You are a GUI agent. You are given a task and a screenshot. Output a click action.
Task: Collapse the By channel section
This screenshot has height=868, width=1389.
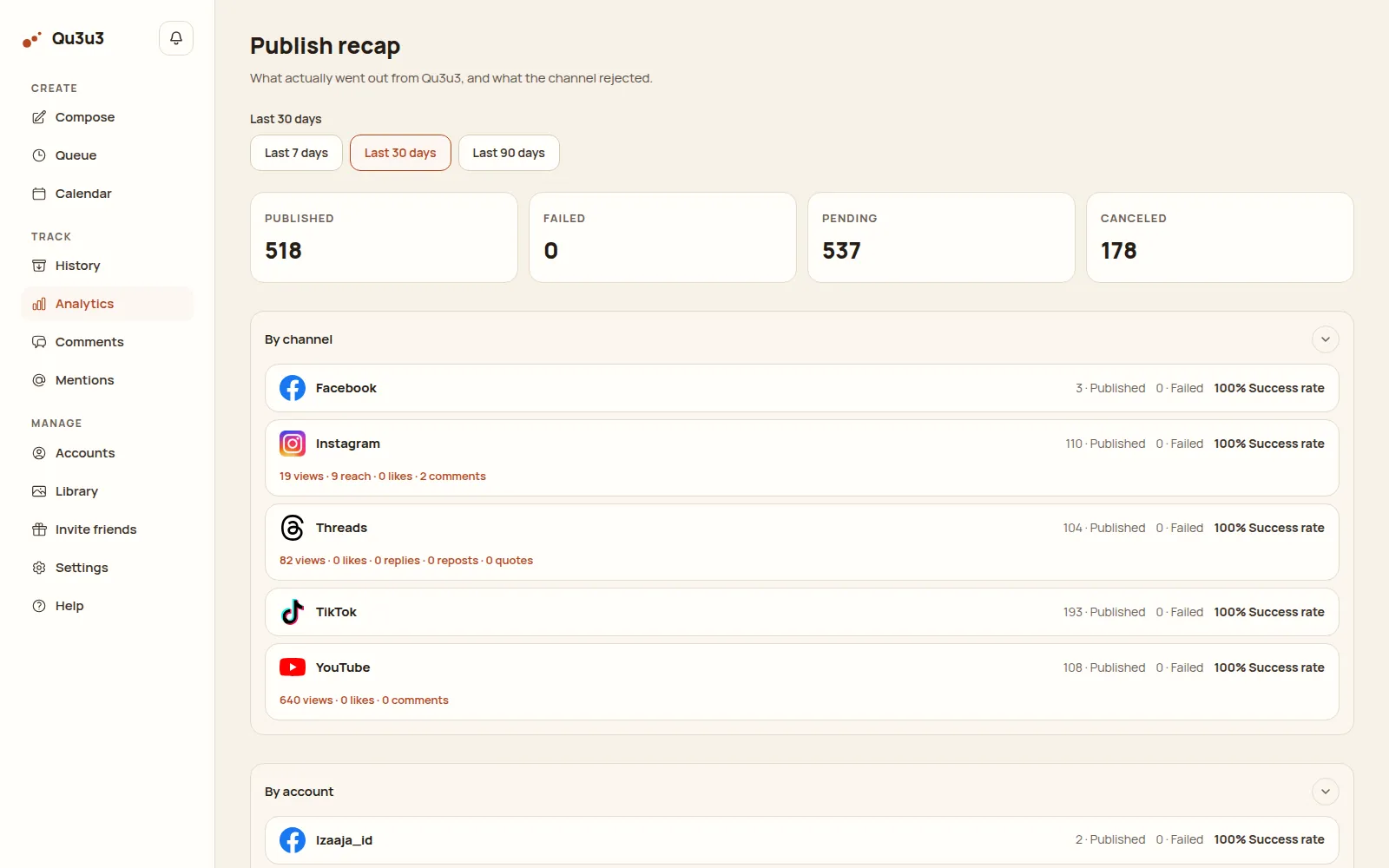1325,339
